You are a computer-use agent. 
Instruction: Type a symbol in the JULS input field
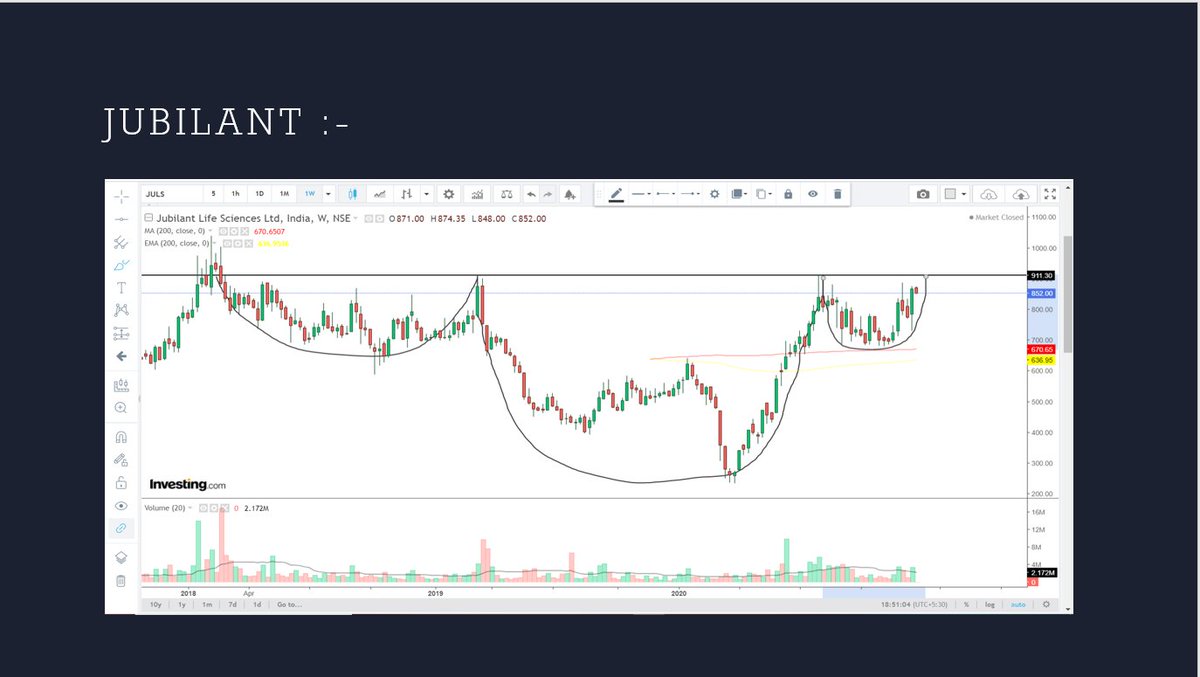pos(170,193)
